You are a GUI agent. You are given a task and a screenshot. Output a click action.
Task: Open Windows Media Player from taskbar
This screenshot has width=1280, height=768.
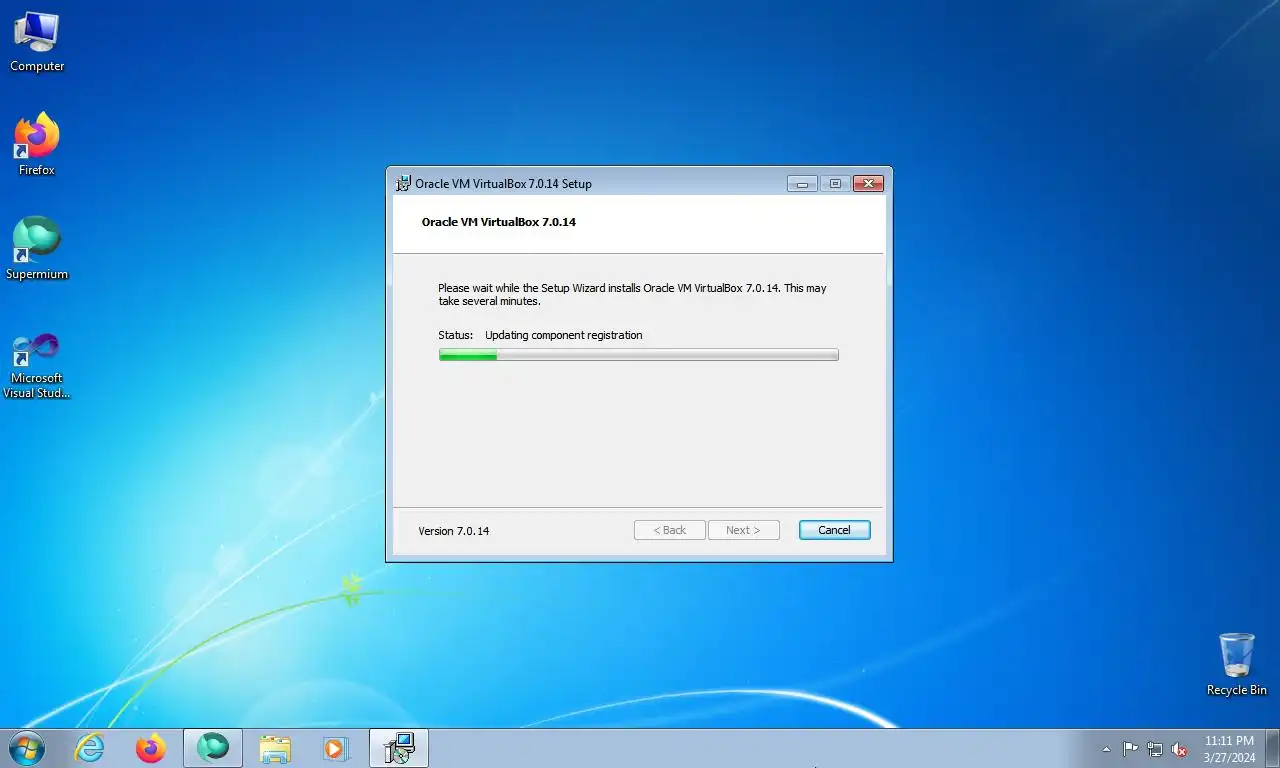click(x=335, y=748)
